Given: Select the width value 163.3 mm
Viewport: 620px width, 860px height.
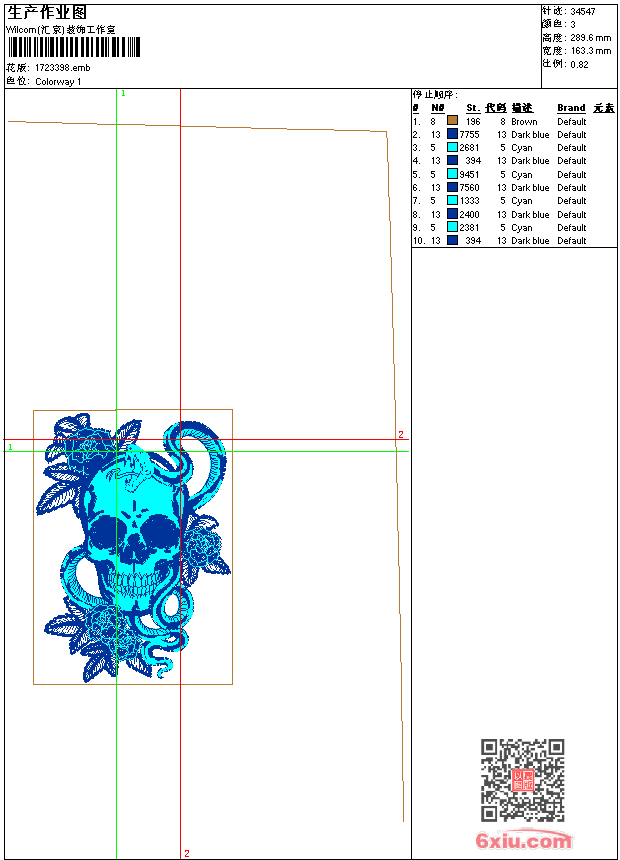Looking at the screenshot, I should (x=590, y=51).
